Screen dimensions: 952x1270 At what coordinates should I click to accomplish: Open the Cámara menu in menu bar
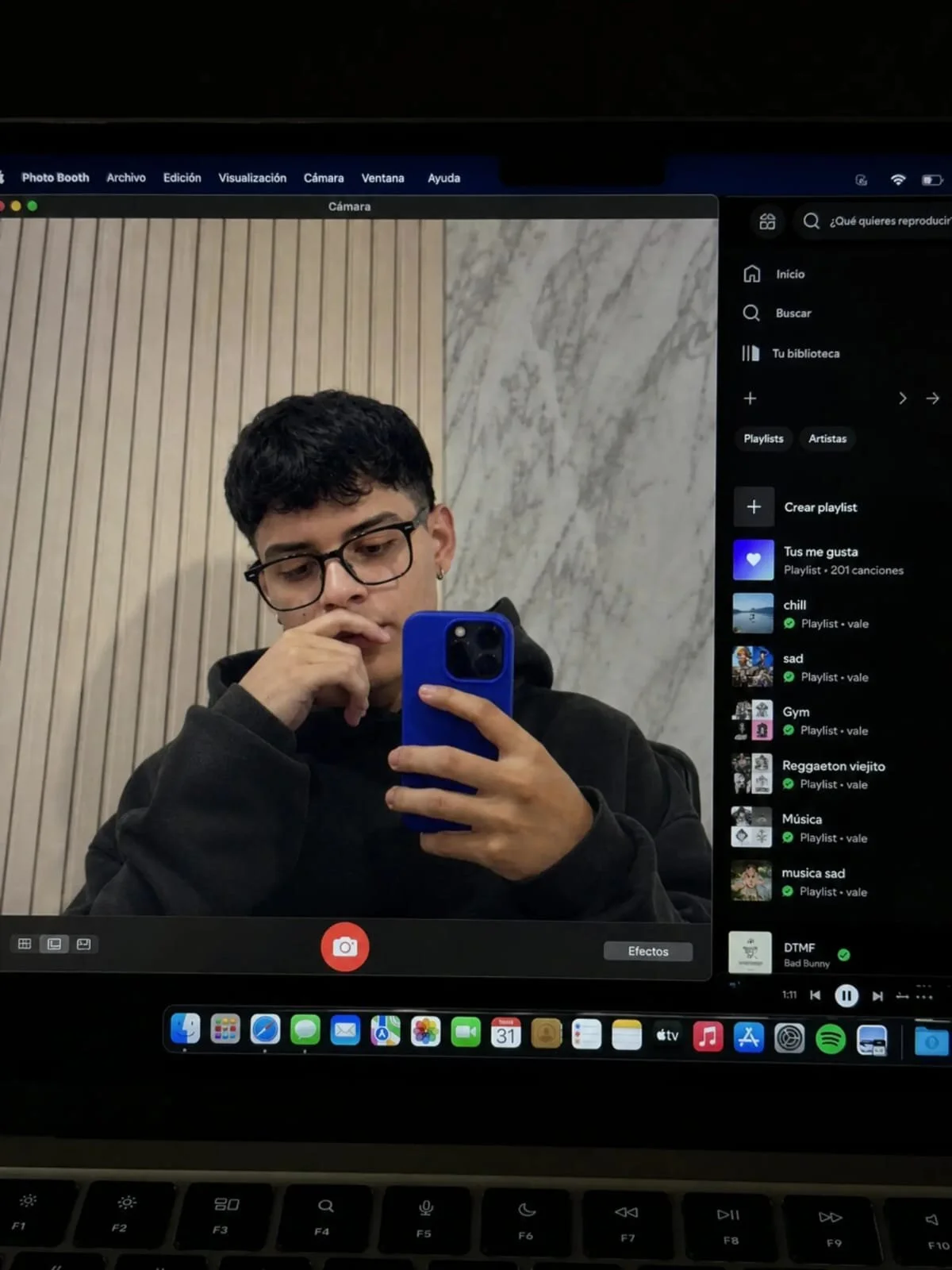pos(324,178)
